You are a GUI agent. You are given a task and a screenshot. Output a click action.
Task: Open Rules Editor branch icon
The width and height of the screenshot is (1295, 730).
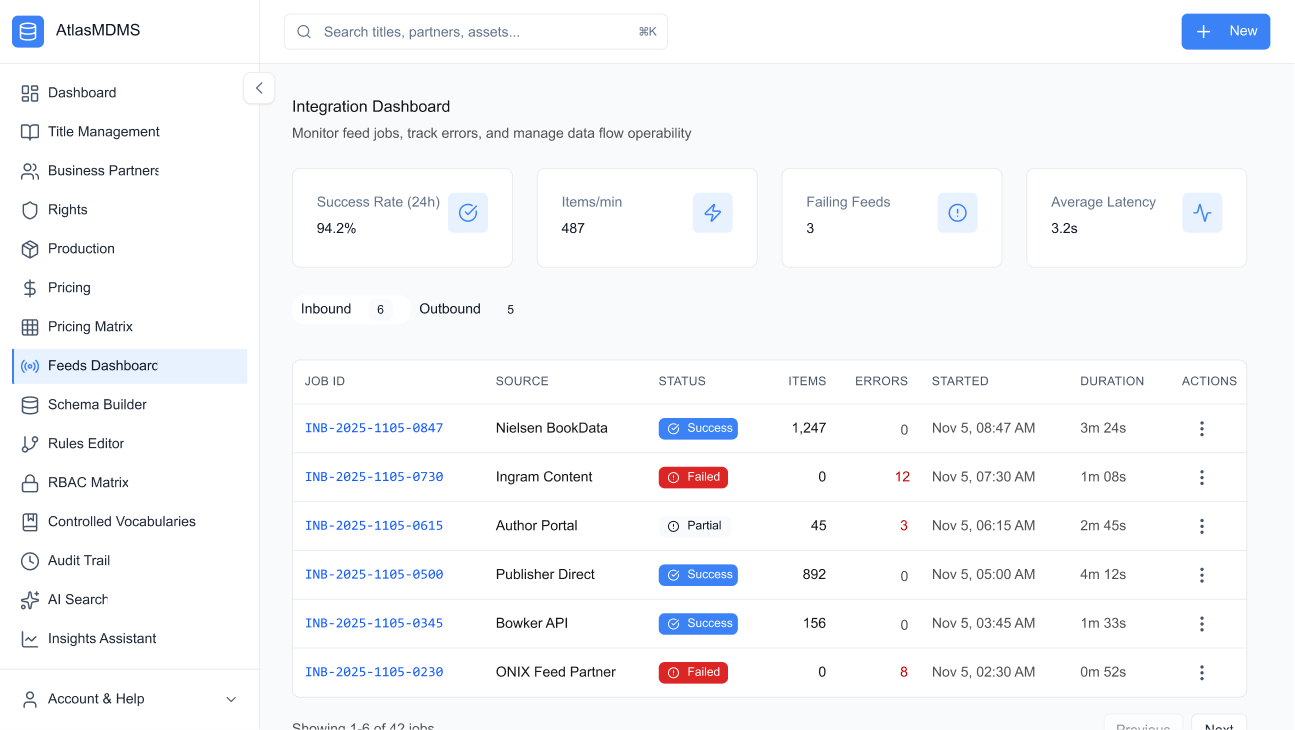[30, 444]
